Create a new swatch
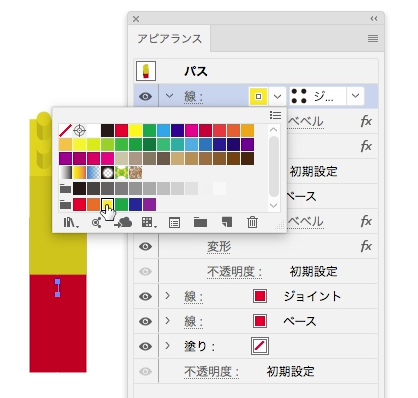Screen dimensions: 418x398 pos(227,222)
